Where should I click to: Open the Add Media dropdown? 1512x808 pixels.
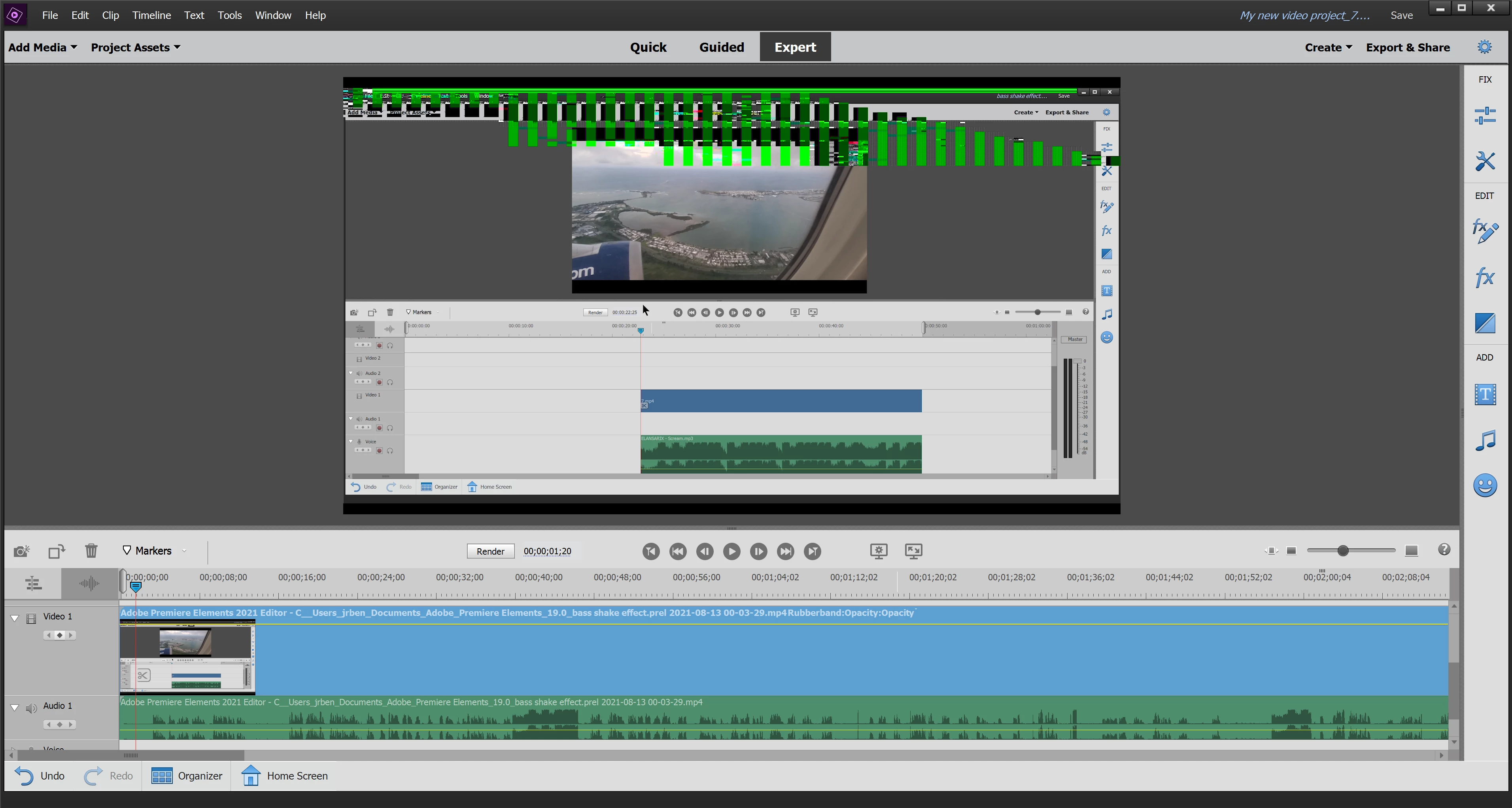tap(42, 47)
